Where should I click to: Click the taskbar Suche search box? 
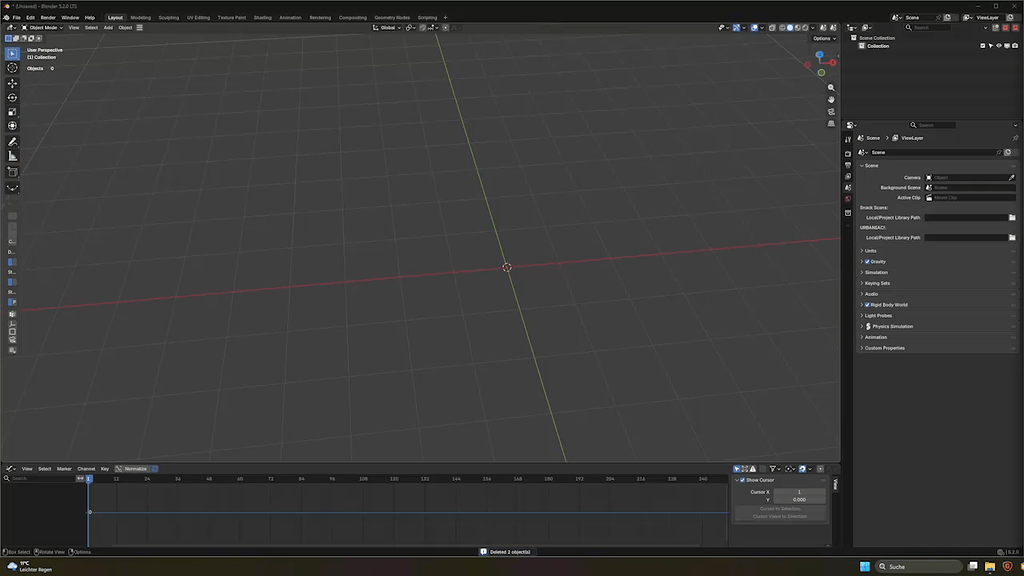[919, 566]
